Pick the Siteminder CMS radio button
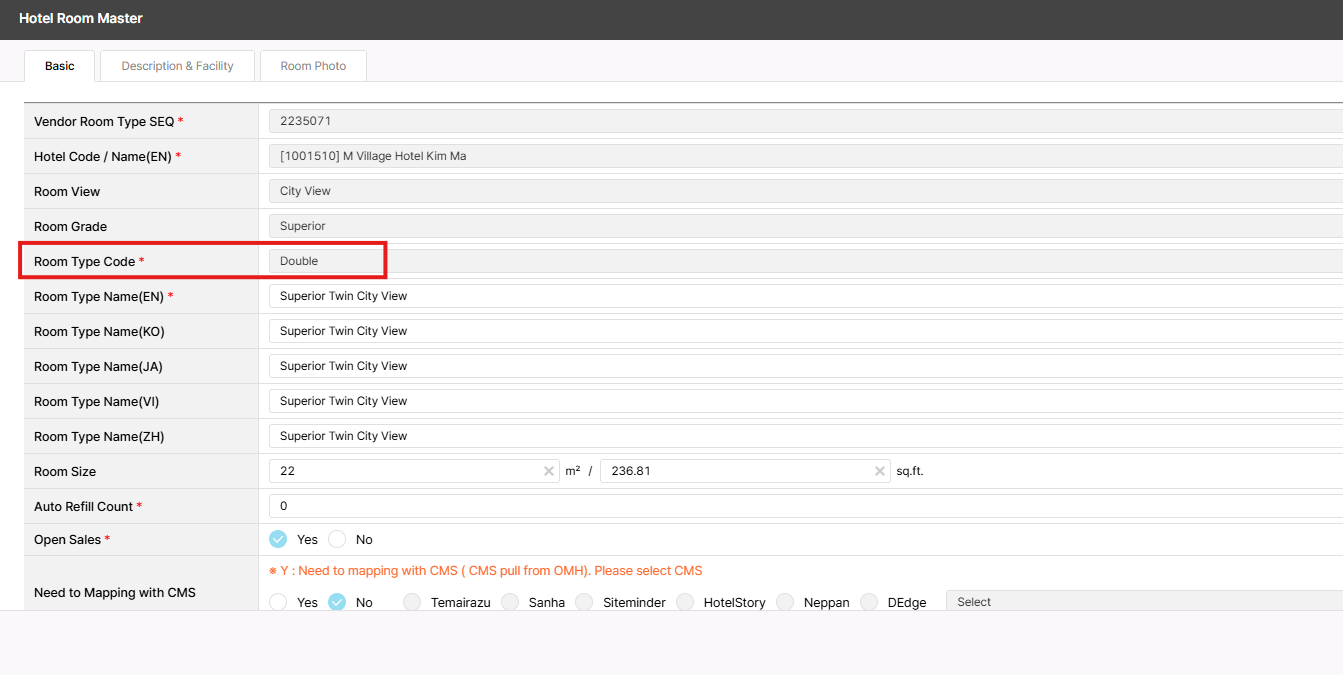This screenshot has height=675, width=1343. 584,602
